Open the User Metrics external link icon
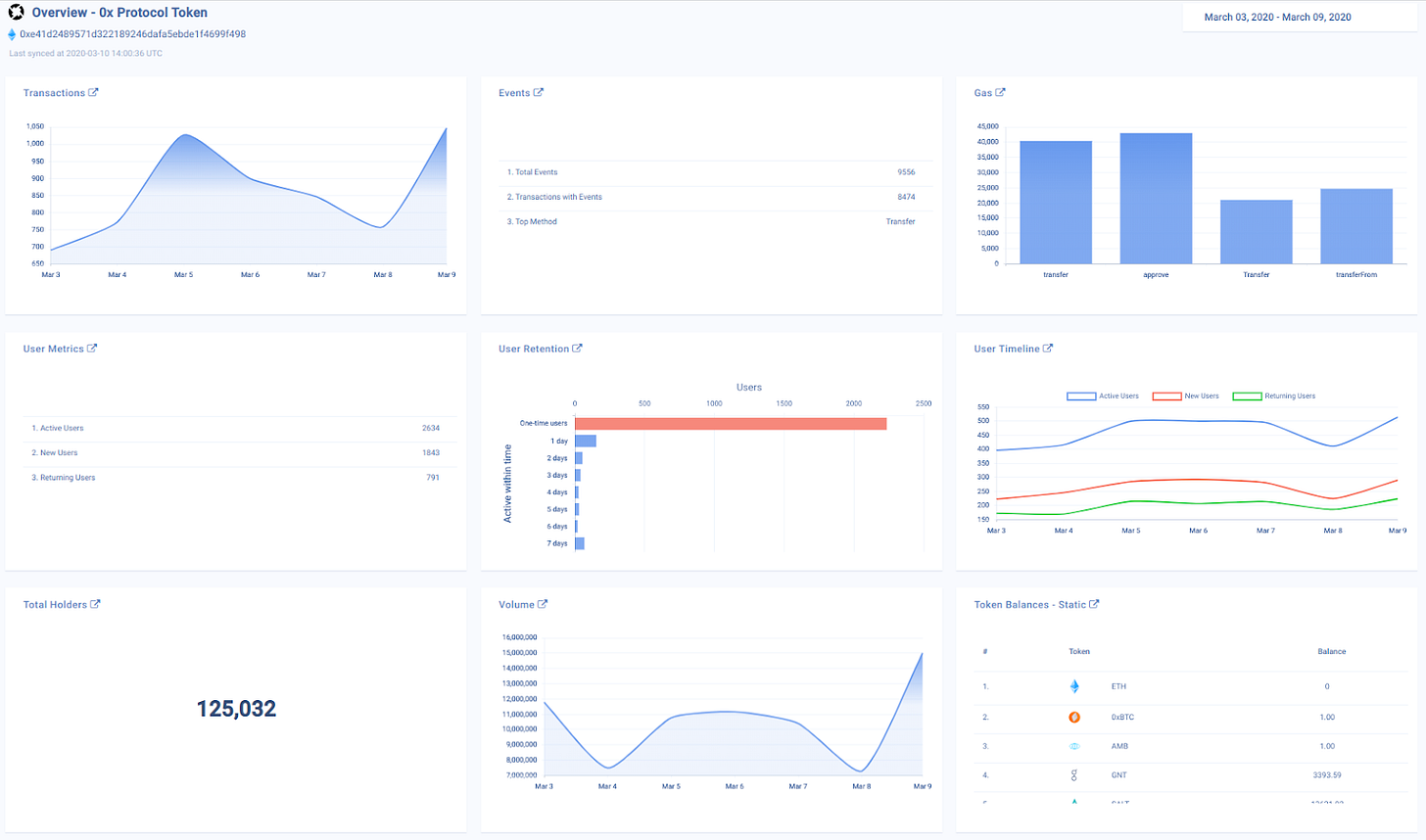Image resolution: width=1426 pixels, height=840 pixels. pos(92,349)
